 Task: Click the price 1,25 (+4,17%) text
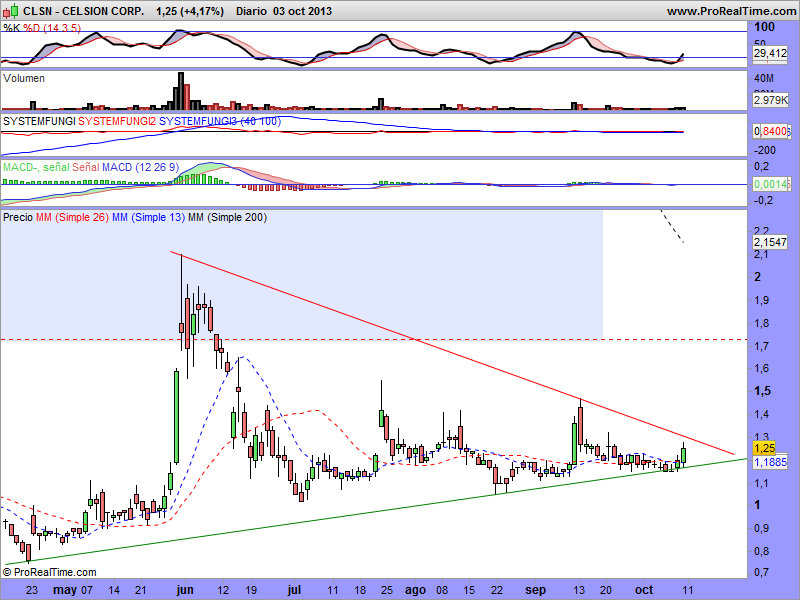(190, 11)
